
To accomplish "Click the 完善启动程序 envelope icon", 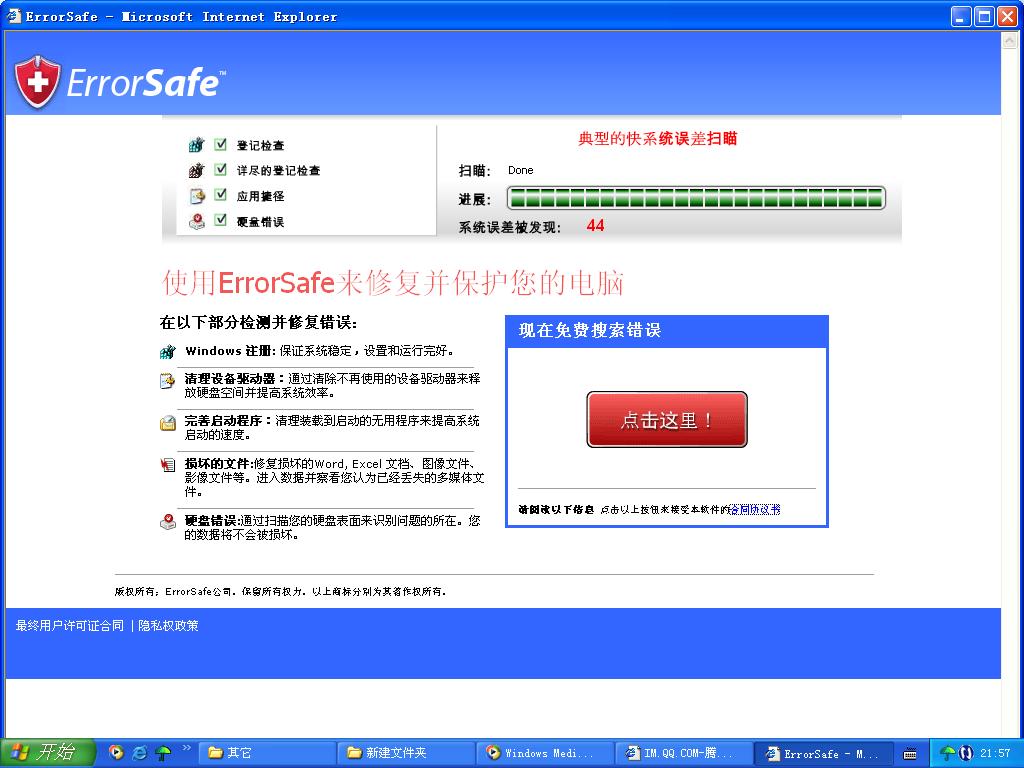I will [168, 423].
